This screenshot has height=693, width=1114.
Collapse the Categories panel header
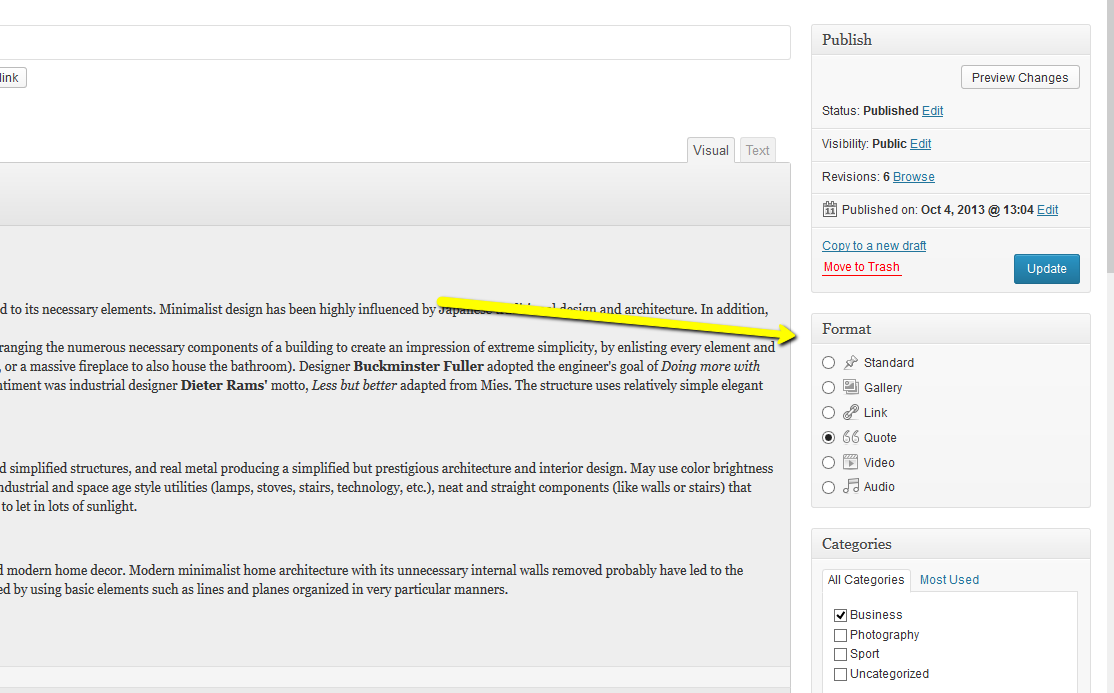point(950,544)
